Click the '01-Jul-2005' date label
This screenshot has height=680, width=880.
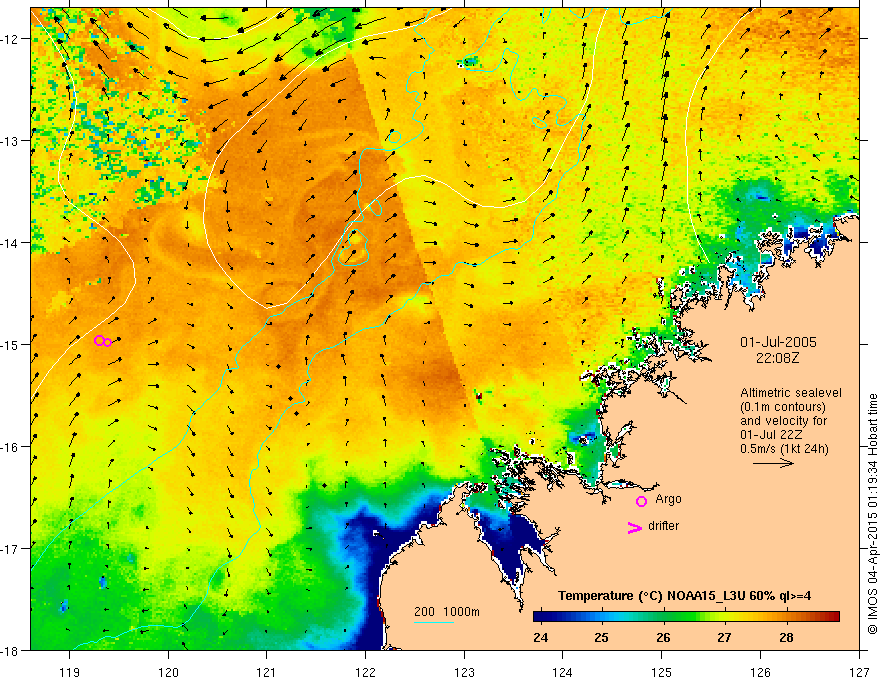pyautogui.click(x=778, y=342)
